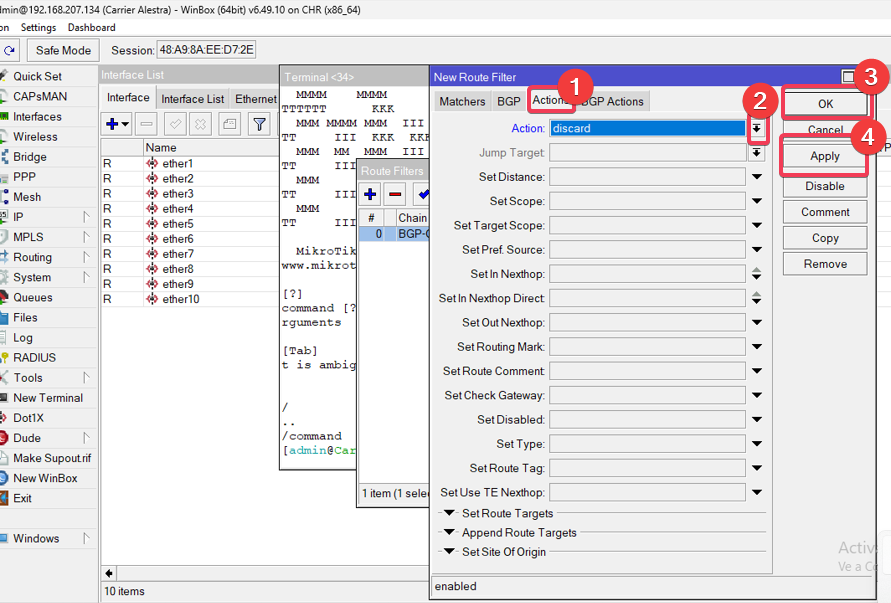Switch to the BGP Actions tab
The height and width of the screenshot is (603, 891).
[x=613, y=101]
